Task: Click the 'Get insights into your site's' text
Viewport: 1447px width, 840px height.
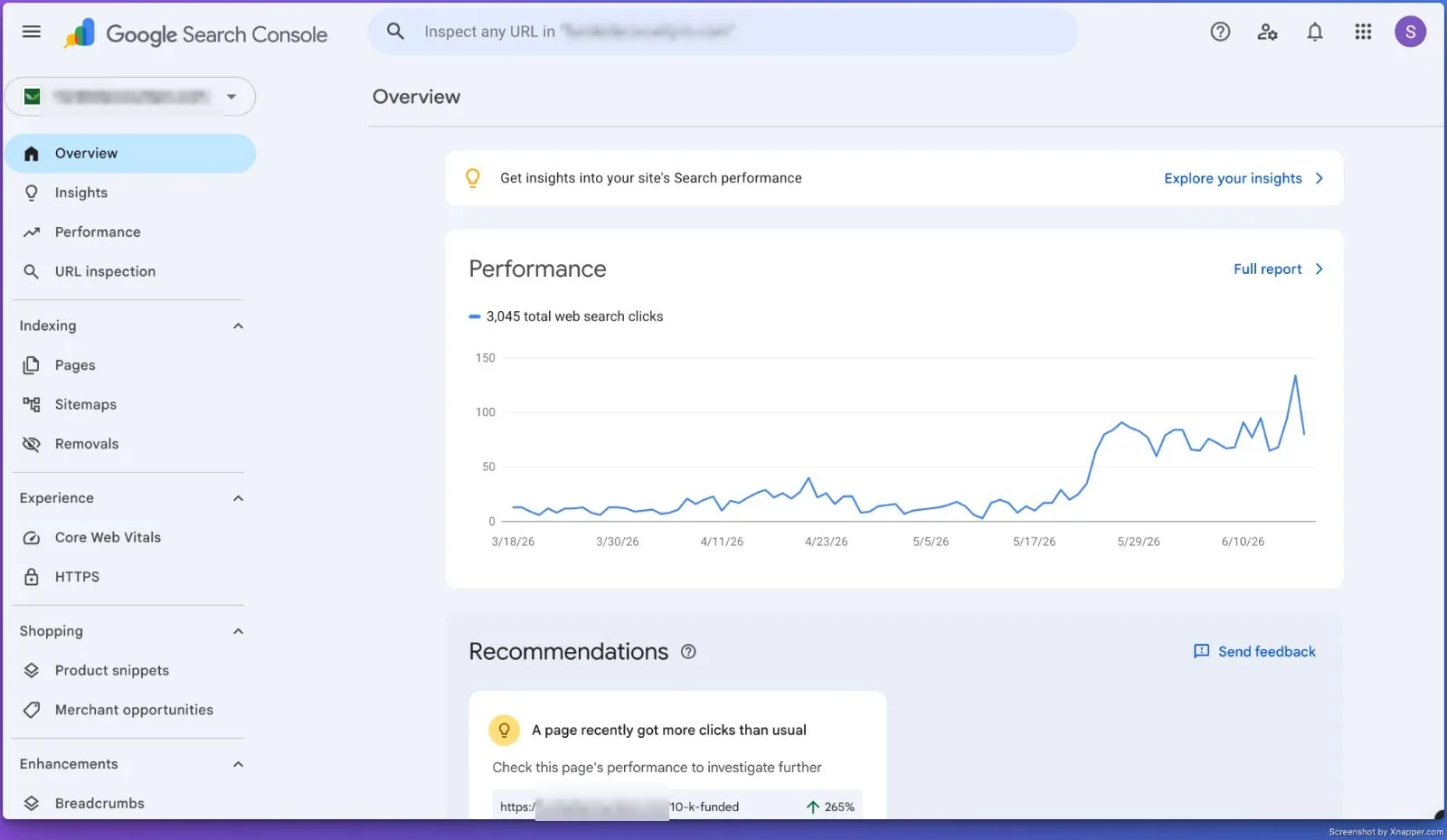Action: (651, 178)
